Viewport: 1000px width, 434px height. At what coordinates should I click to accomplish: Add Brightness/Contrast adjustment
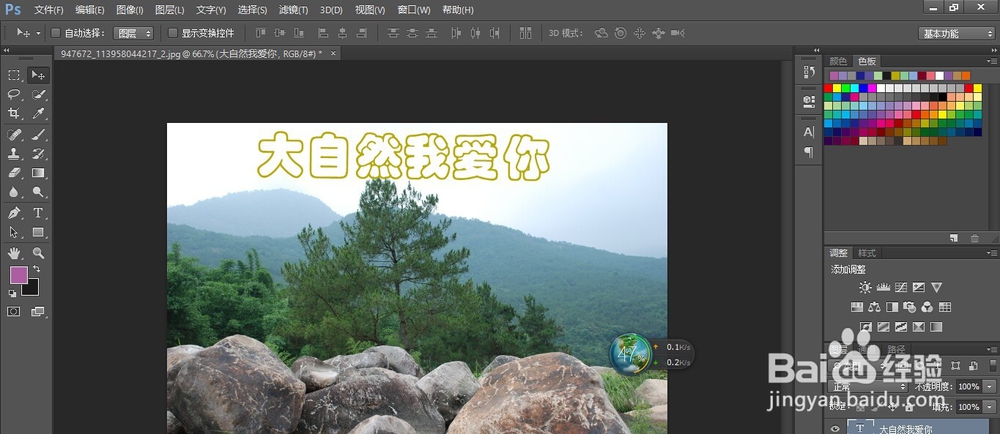pyautogui.click(x=865, y=287)
